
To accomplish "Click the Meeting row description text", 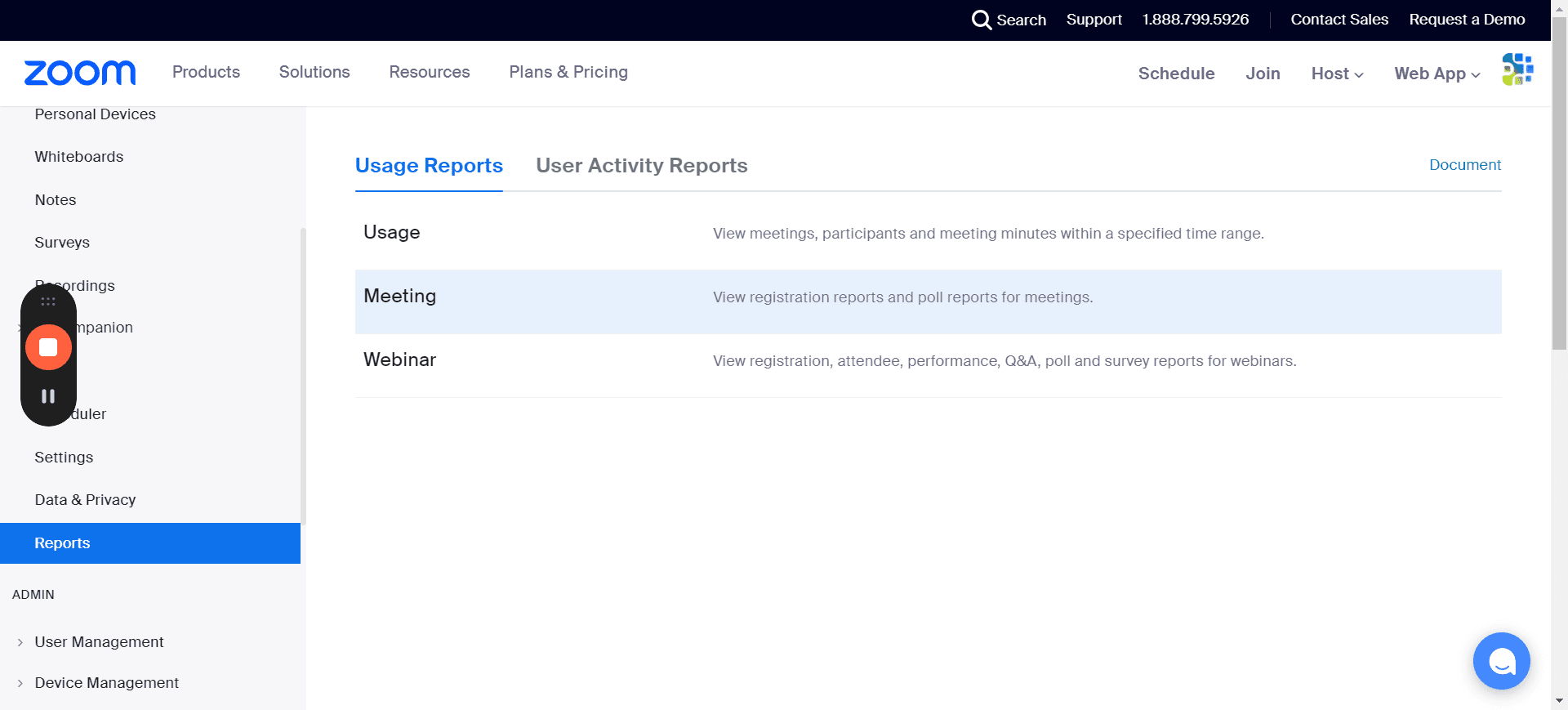I will tap(902, 297).
